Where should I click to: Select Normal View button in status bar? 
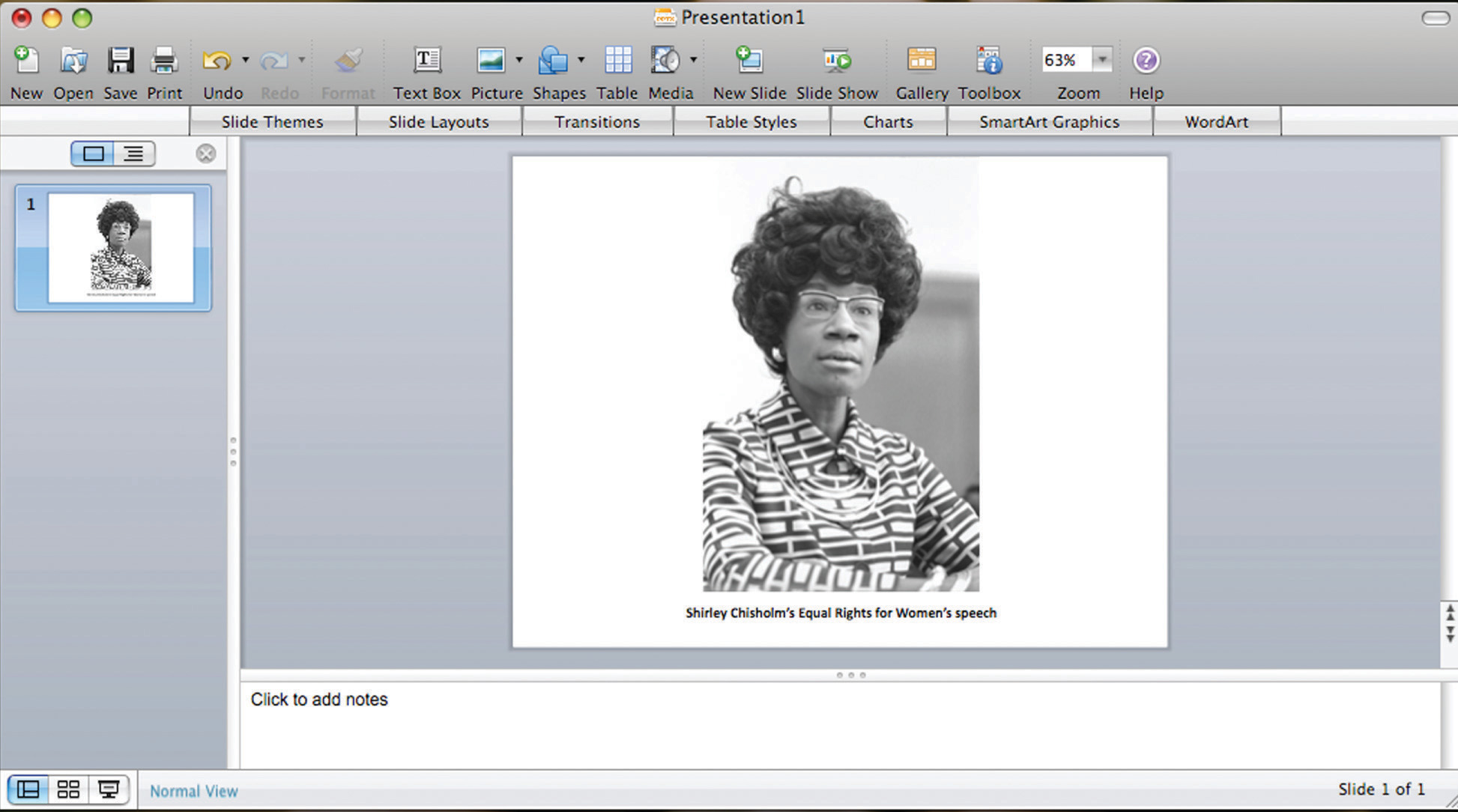28,790
